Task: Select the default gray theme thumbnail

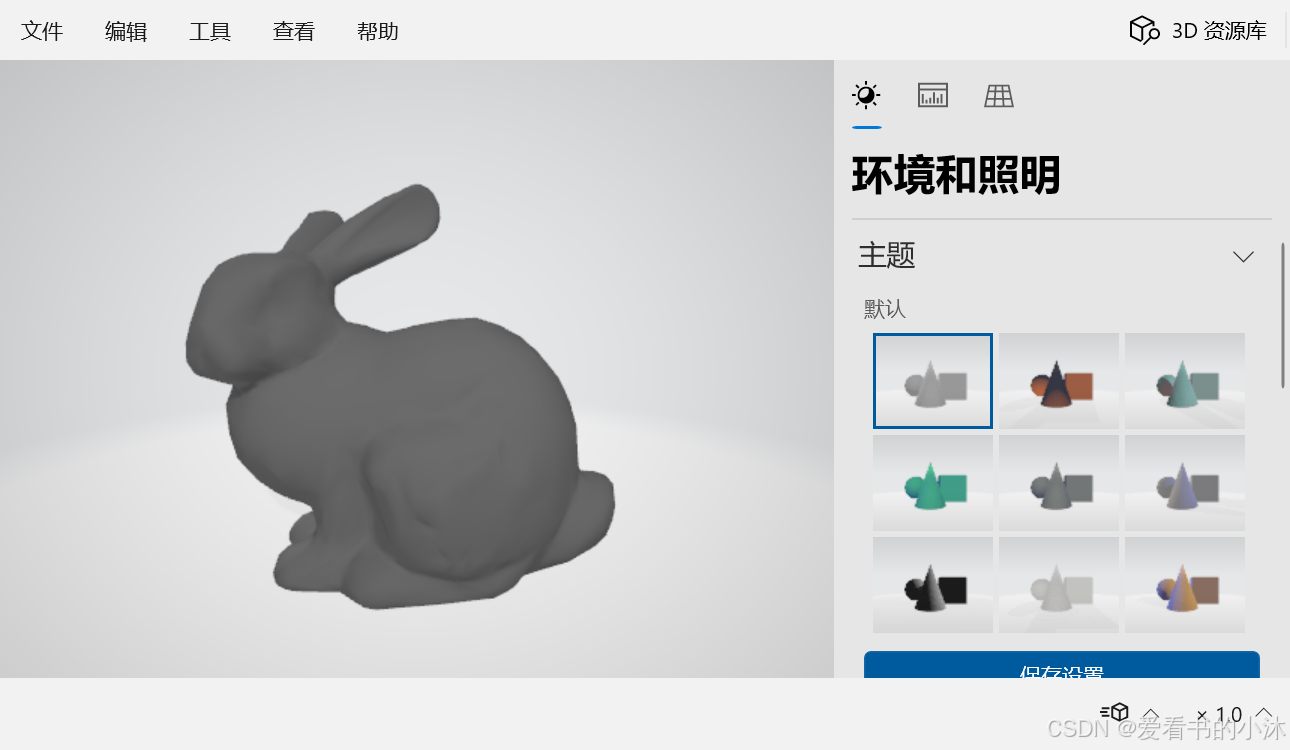Action: [933, 381]
